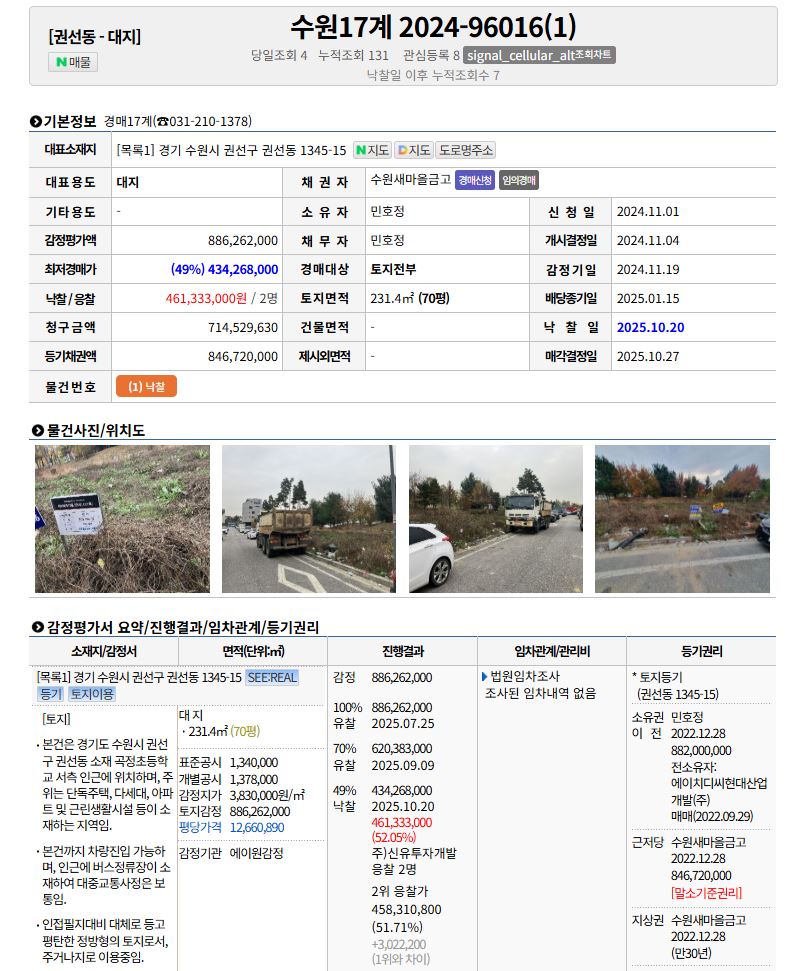Click the 임의경매 badge
806x971 pixels.
pos(519,181)
